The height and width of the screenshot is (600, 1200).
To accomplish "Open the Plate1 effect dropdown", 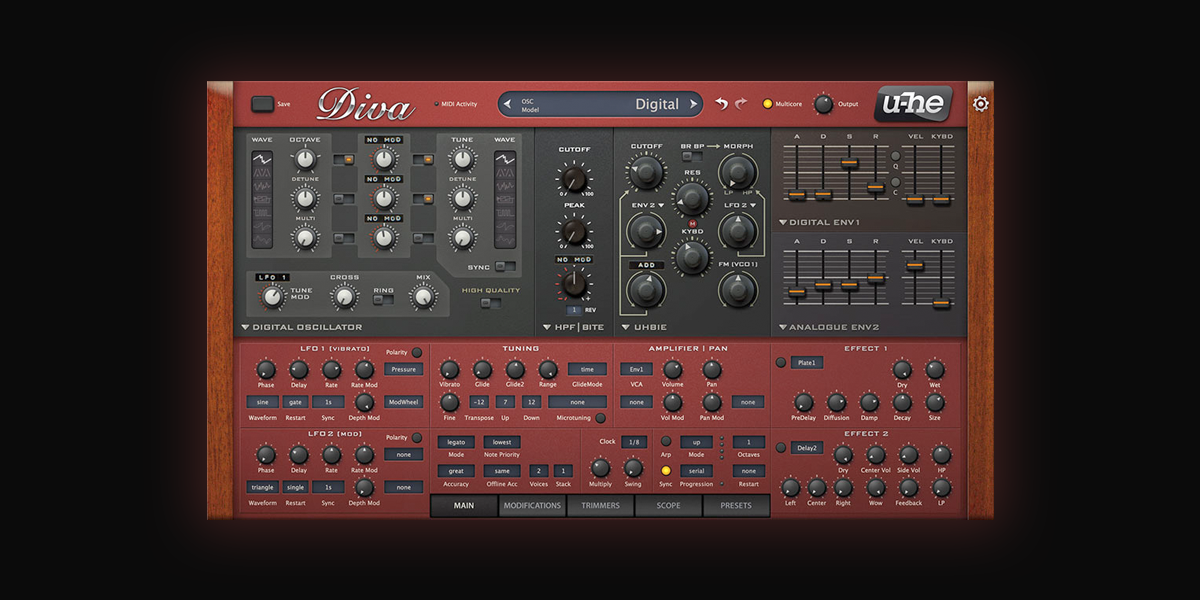I will point(807,363).
